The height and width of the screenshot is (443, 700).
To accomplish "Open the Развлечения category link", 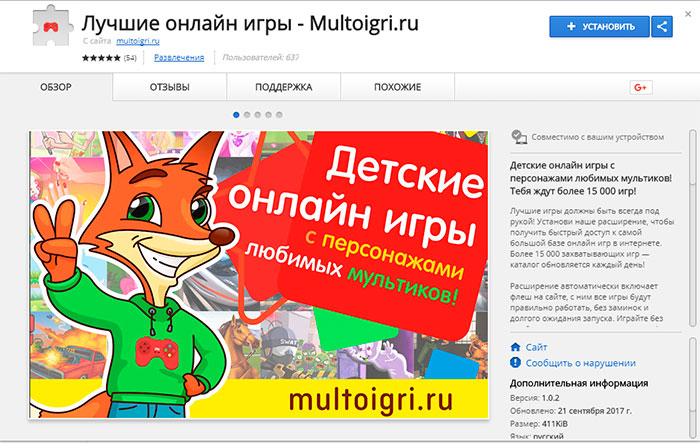I will pos(179,58).
